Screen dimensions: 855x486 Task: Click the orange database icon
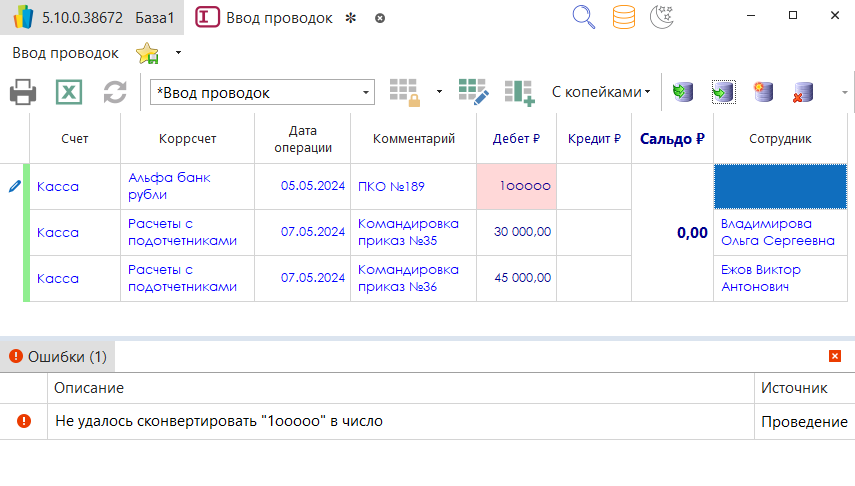(x=623, y=17)
